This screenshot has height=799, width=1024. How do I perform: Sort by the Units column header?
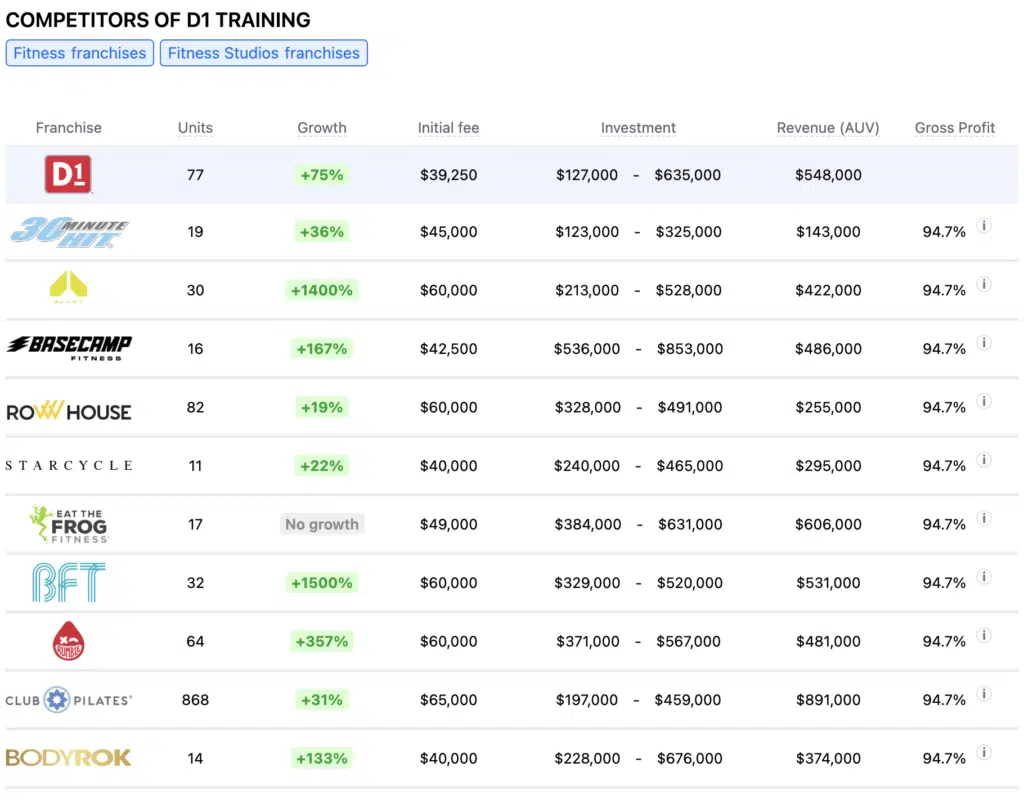(195, 128)
